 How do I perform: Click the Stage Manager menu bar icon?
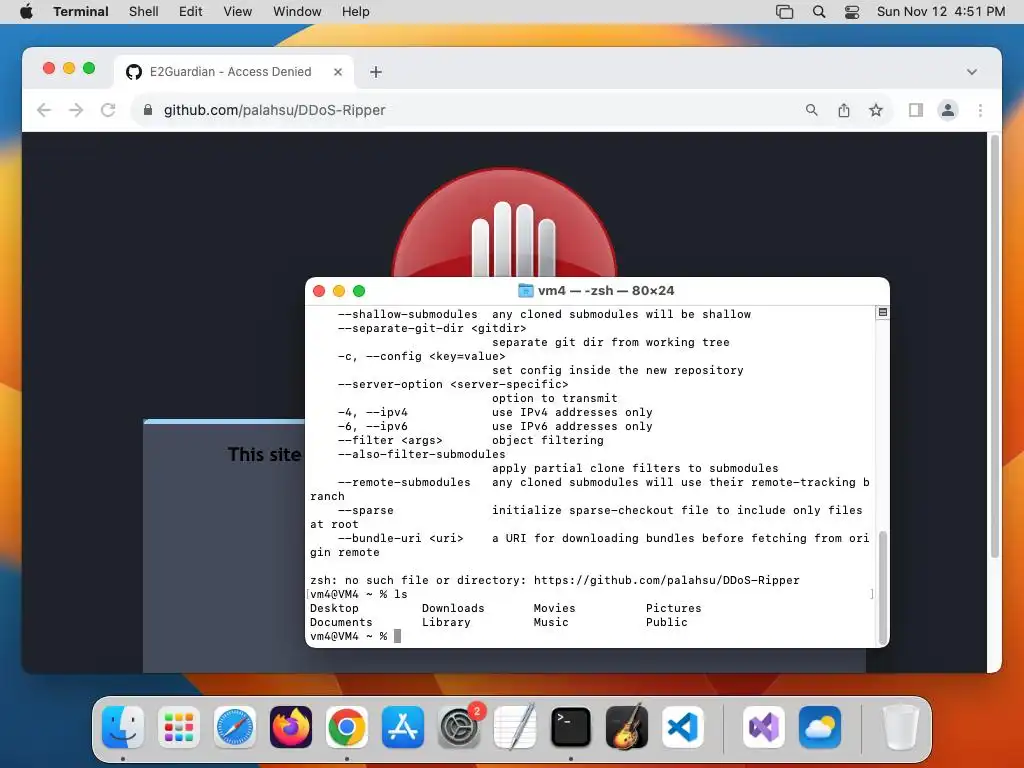tap(784, 11)
